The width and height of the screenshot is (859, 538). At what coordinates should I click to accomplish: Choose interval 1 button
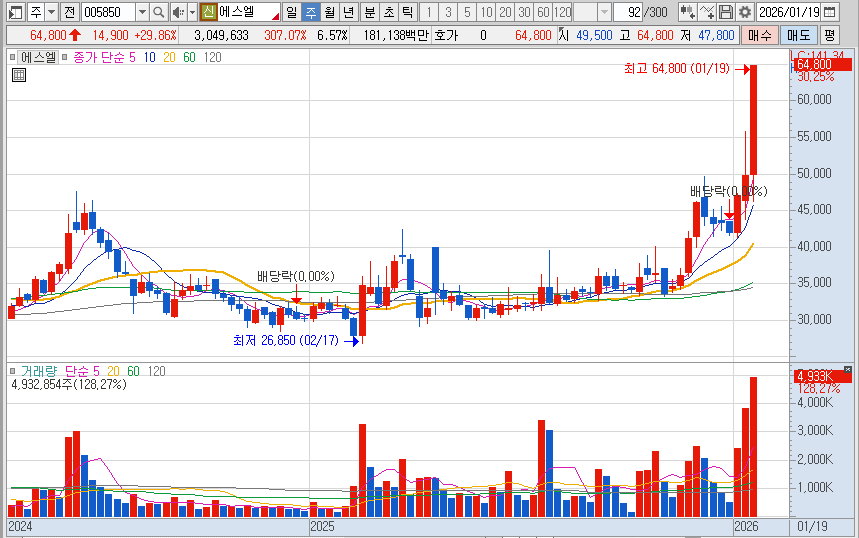[x=429, y=12]
